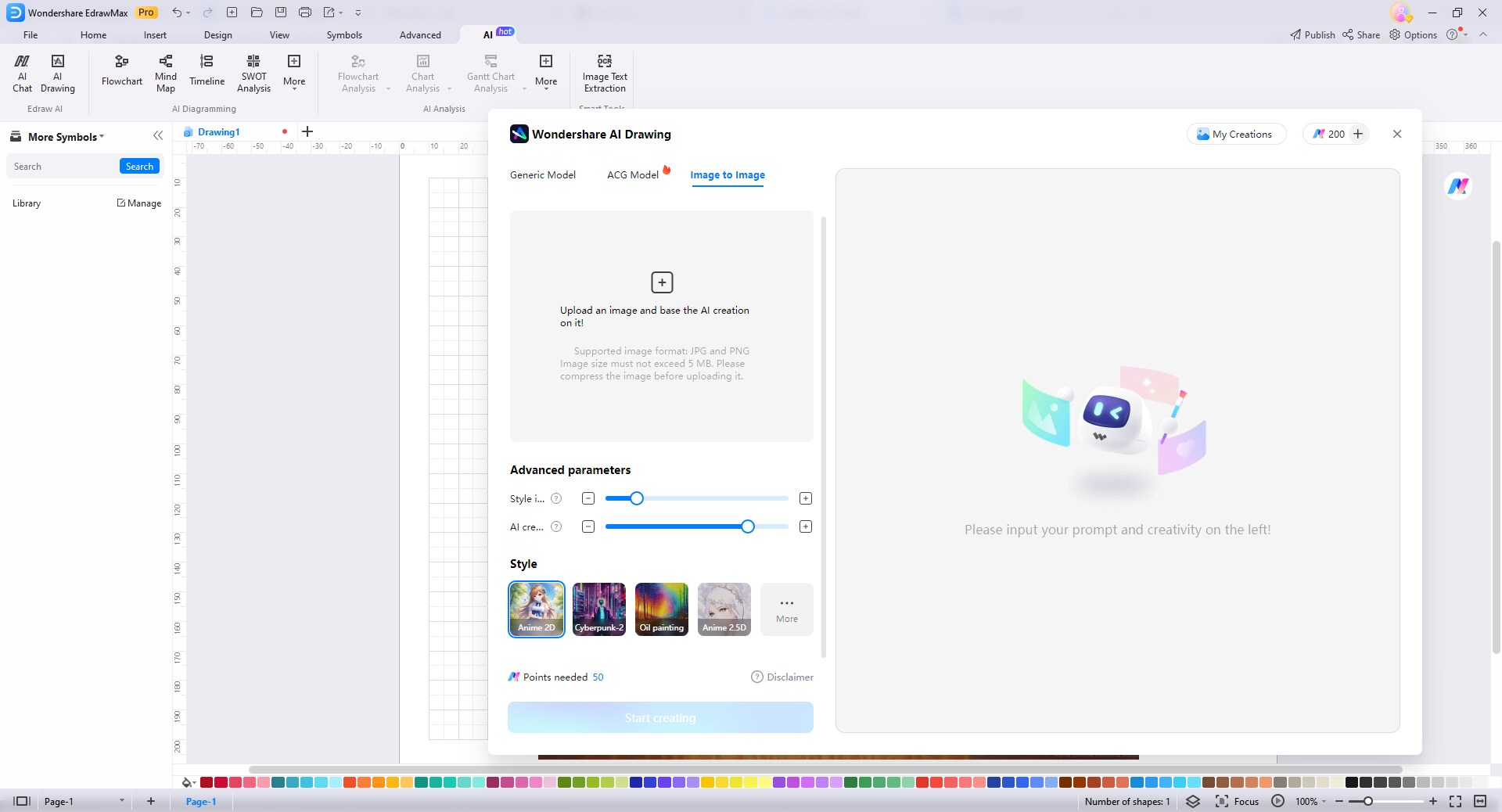Viewport: 1502px width, 812px height.
Task: Expand the Undo history dropdown arrow
Action: [x=189, y=13]
